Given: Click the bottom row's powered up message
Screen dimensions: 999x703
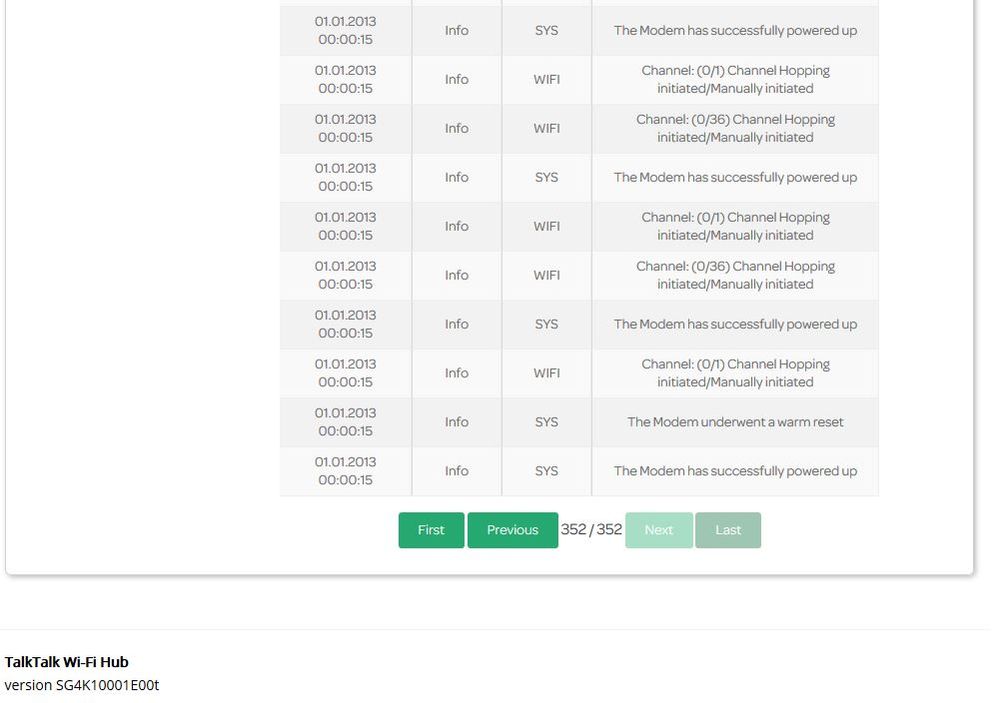Looking at the screenshot, I should pos(735,471).
